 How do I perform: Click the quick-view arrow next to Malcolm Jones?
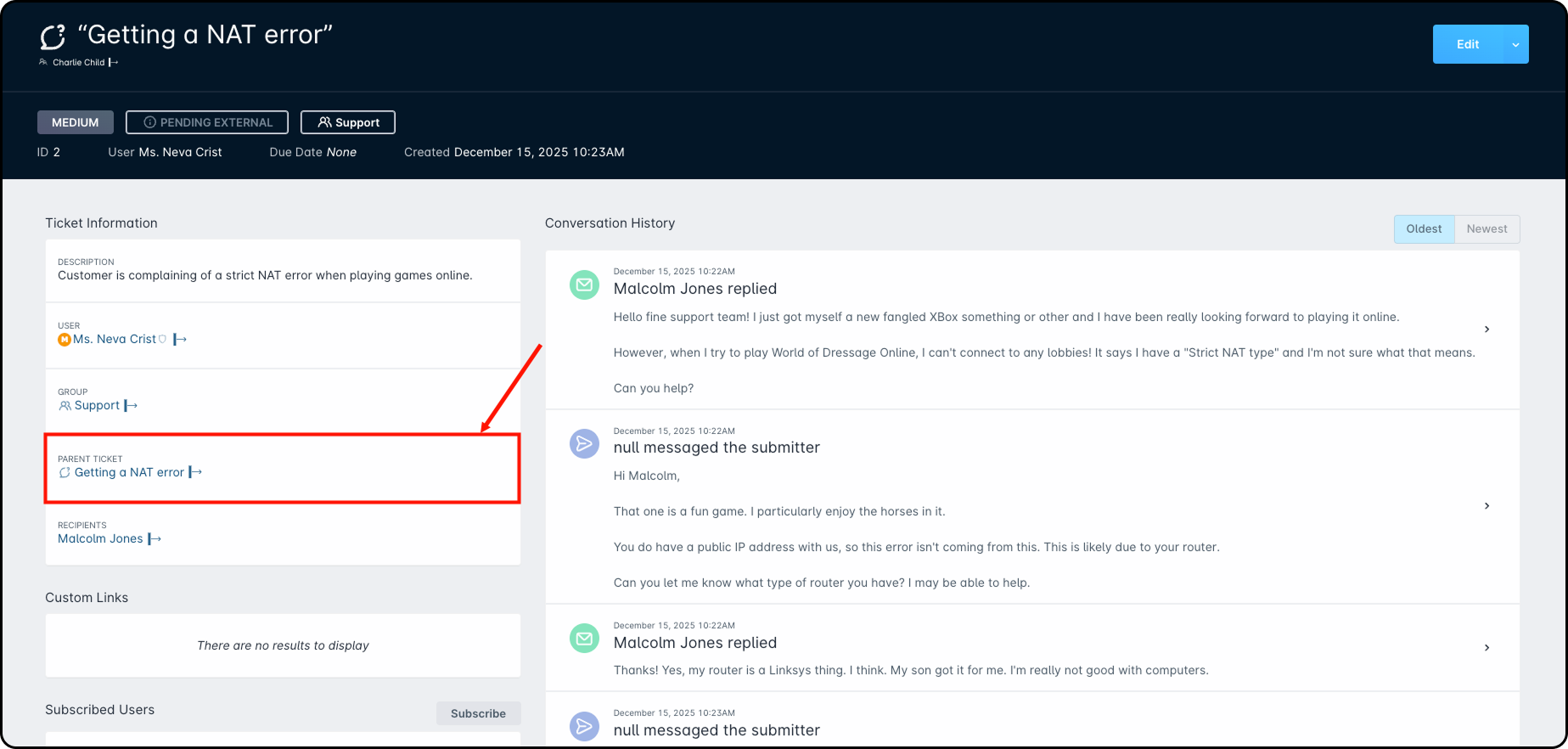click(x=155, y=539)
